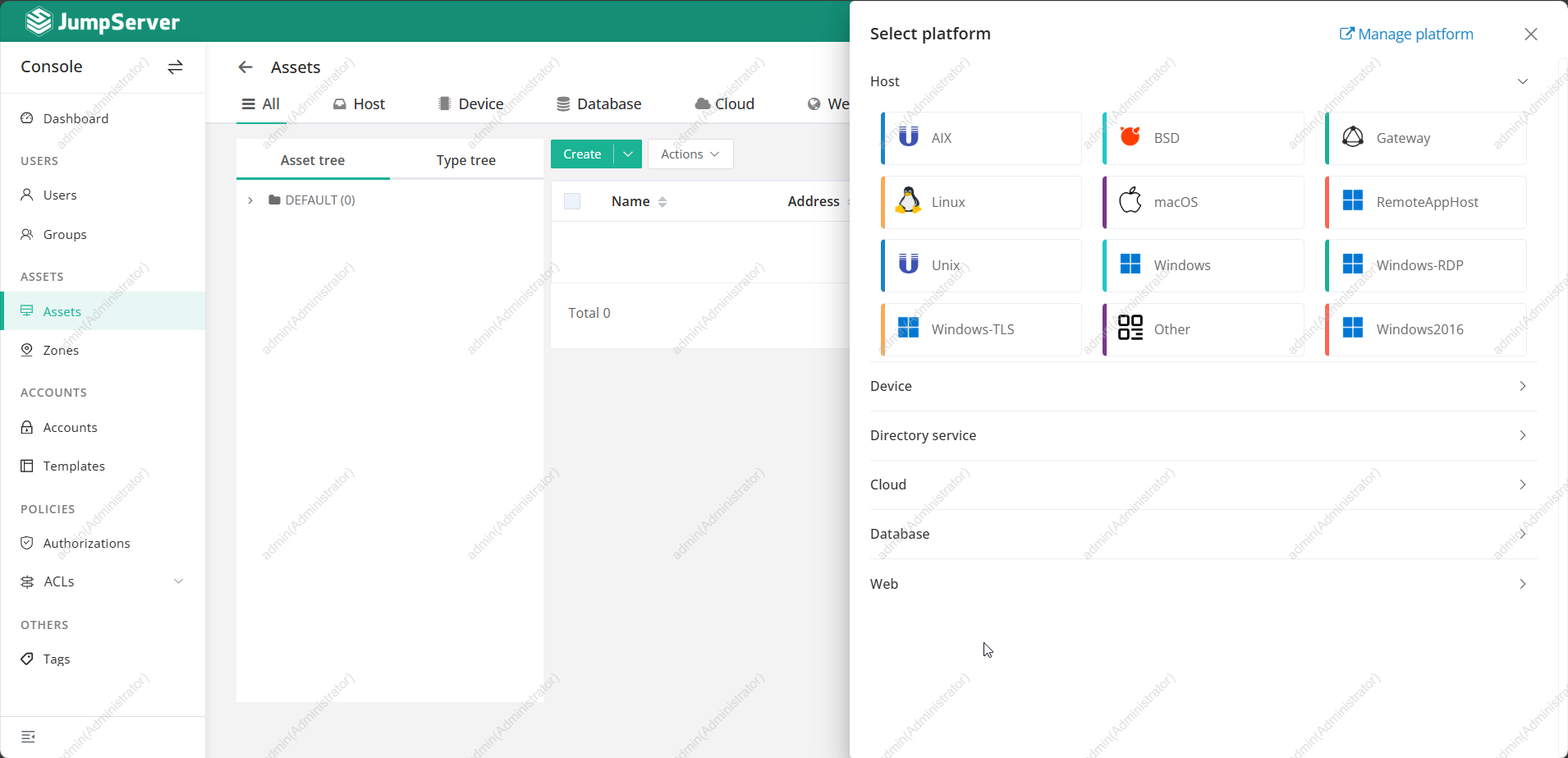This screenshot has width=1568, height=758.
Task: Select the Linux penguin platform icon
Action: pyautogui.click(x=908, y=201)
